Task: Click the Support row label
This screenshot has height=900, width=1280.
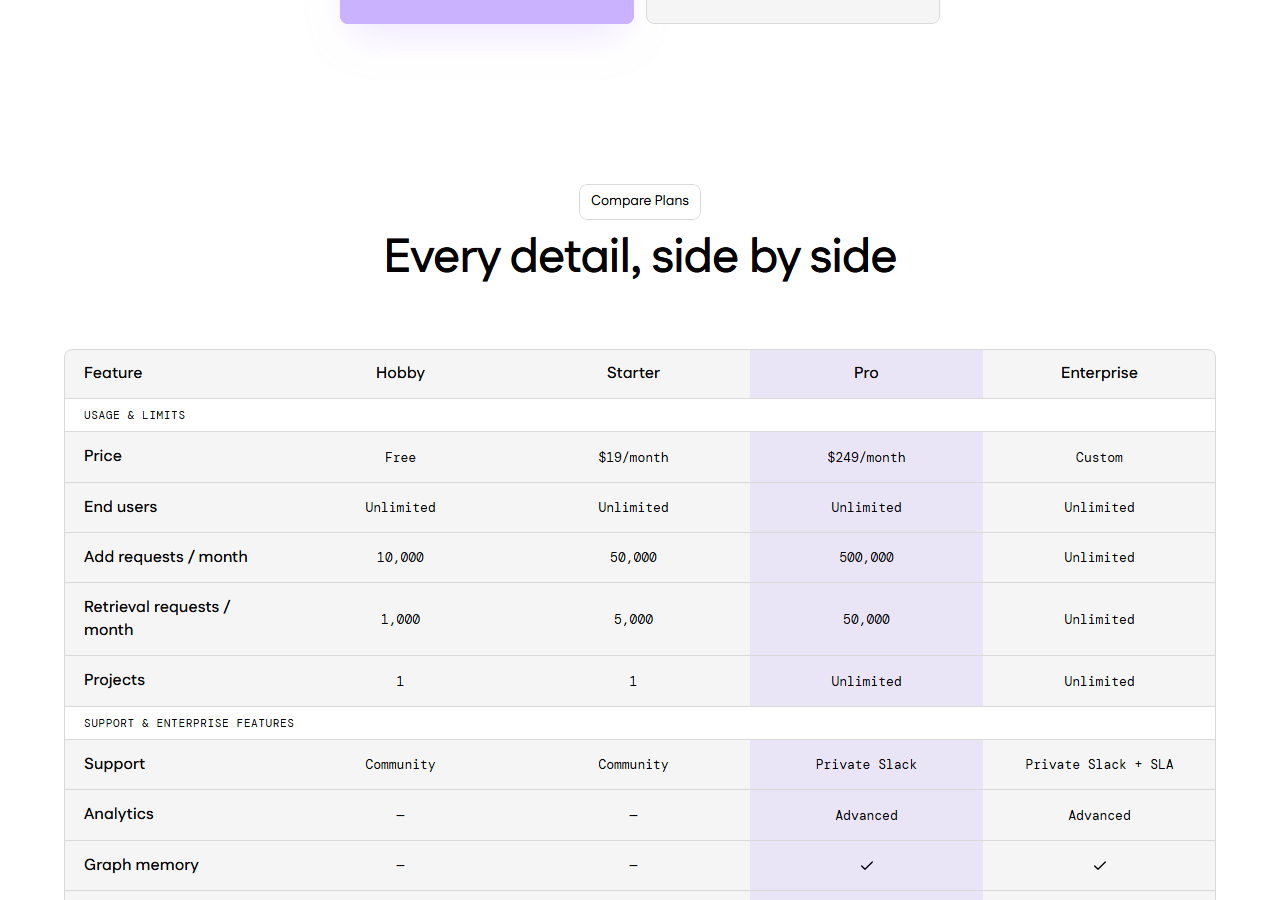Action: click(114, 764)
